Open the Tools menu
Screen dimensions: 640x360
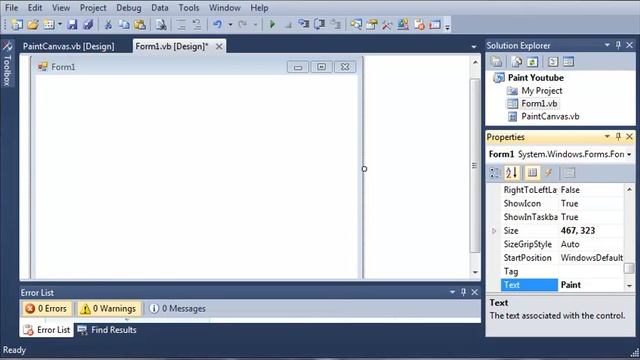(x=189, y=8)
